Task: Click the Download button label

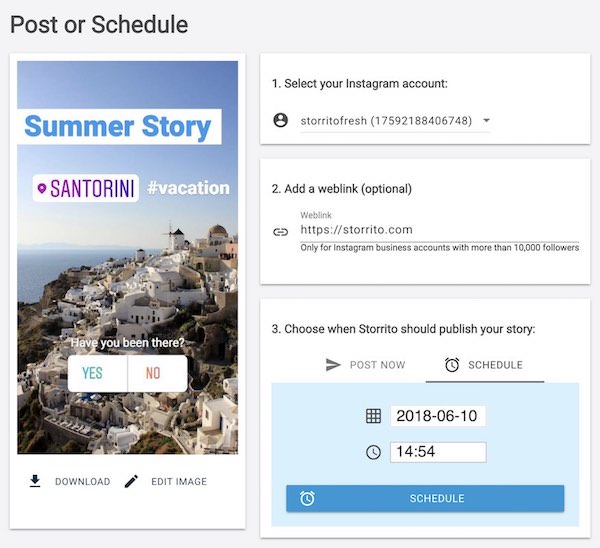Action: (x=83, y=481)
